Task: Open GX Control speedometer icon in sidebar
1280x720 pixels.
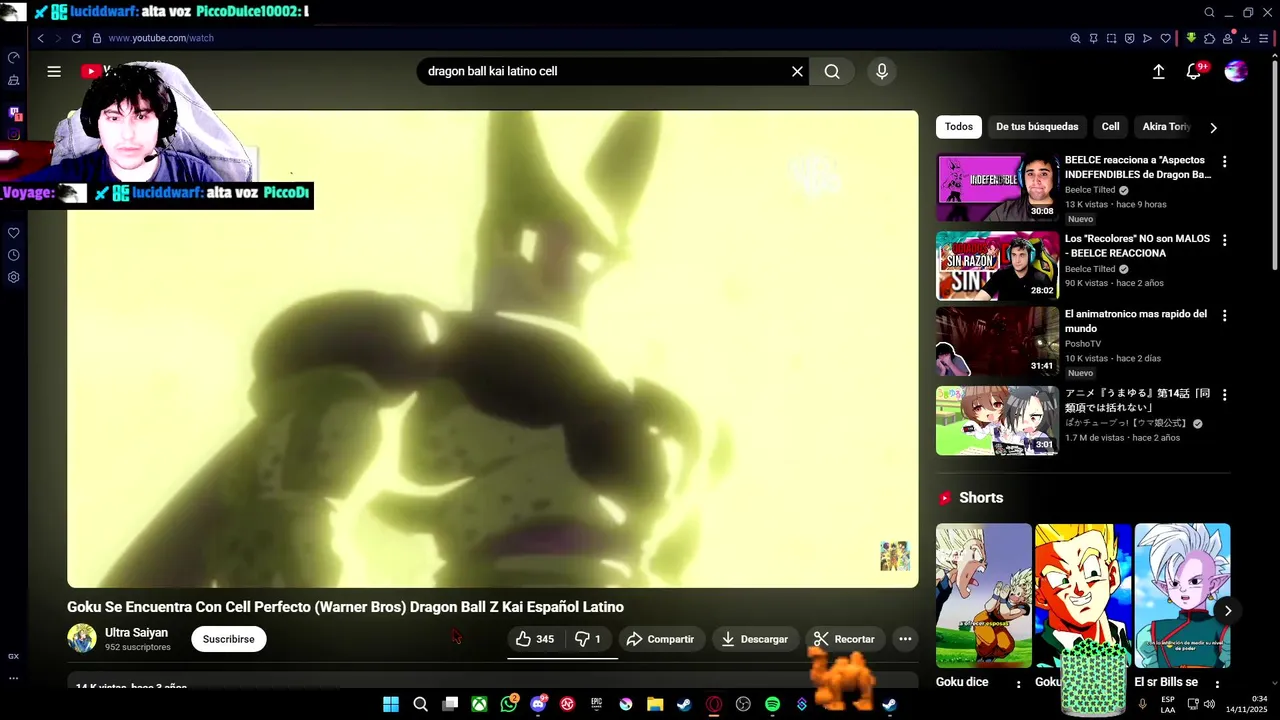Action: (14, 58)
